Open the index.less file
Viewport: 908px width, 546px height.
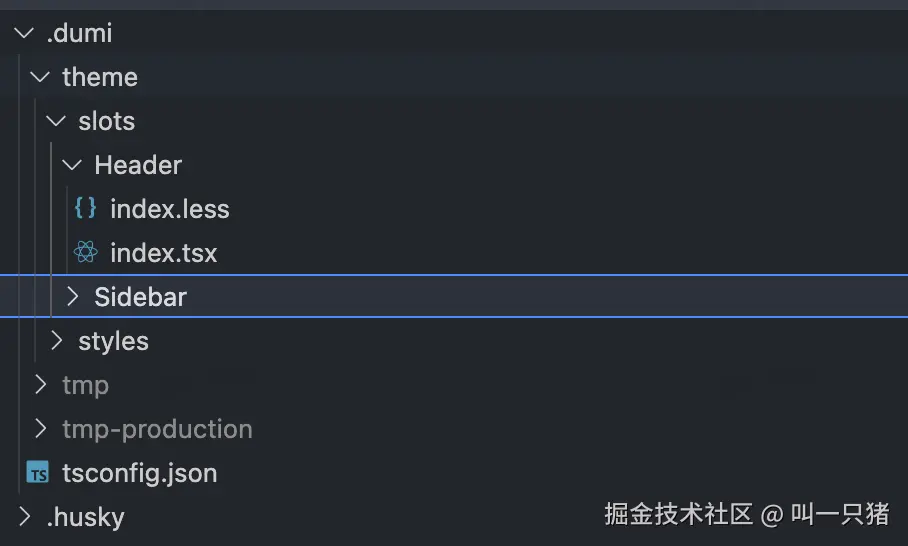coord(170,209)
